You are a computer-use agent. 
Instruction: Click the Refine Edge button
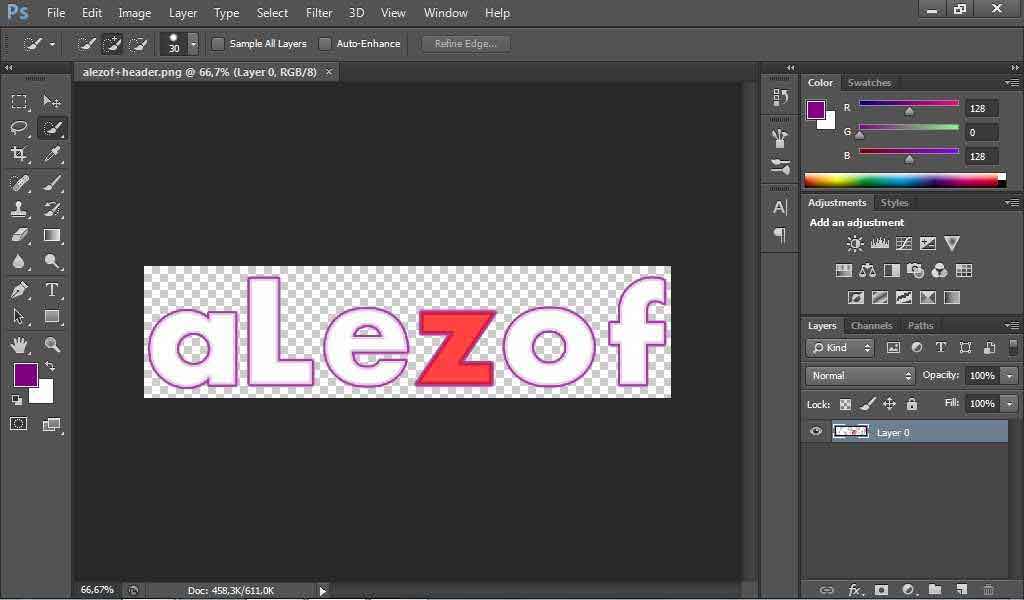(x=466, y=44)
